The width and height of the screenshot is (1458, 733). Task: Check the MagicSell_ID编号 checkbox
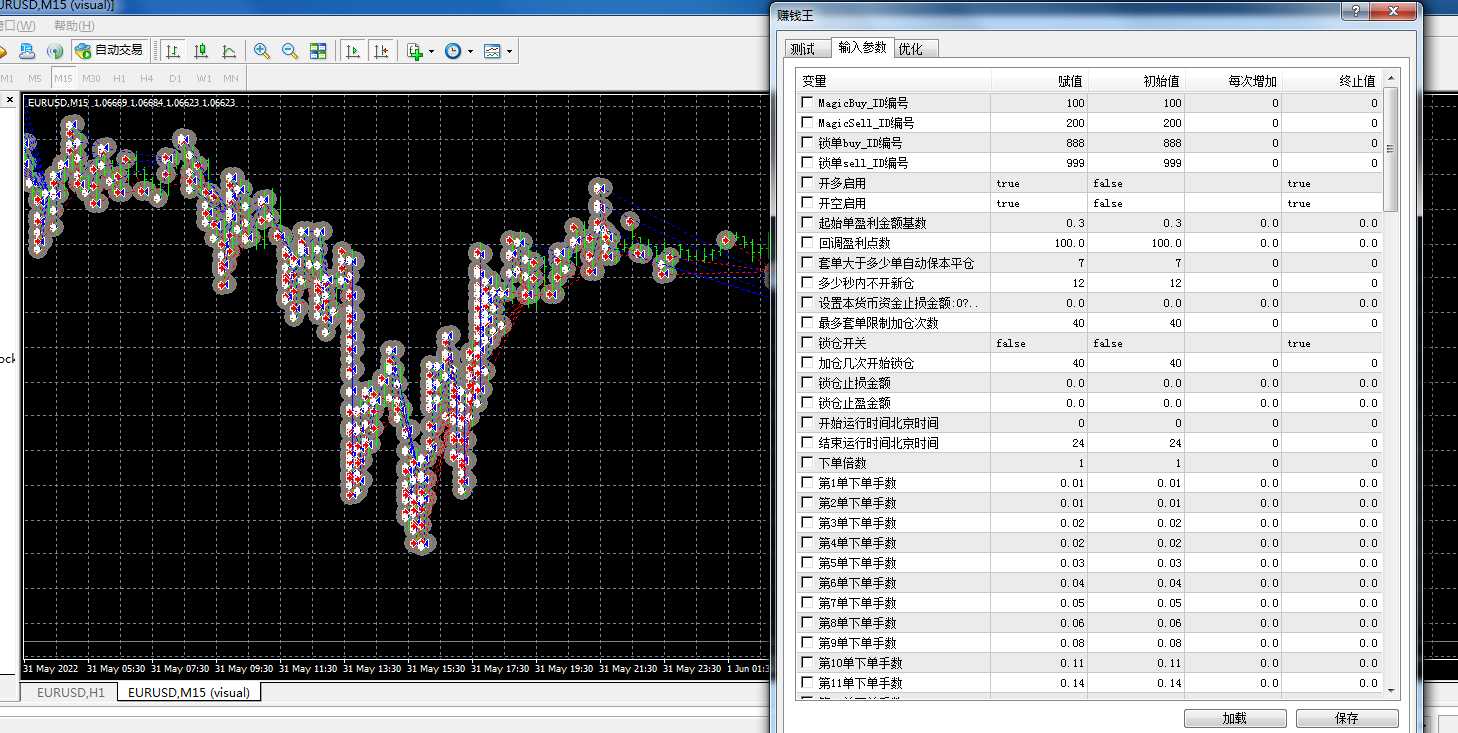(x=807, y=123)
